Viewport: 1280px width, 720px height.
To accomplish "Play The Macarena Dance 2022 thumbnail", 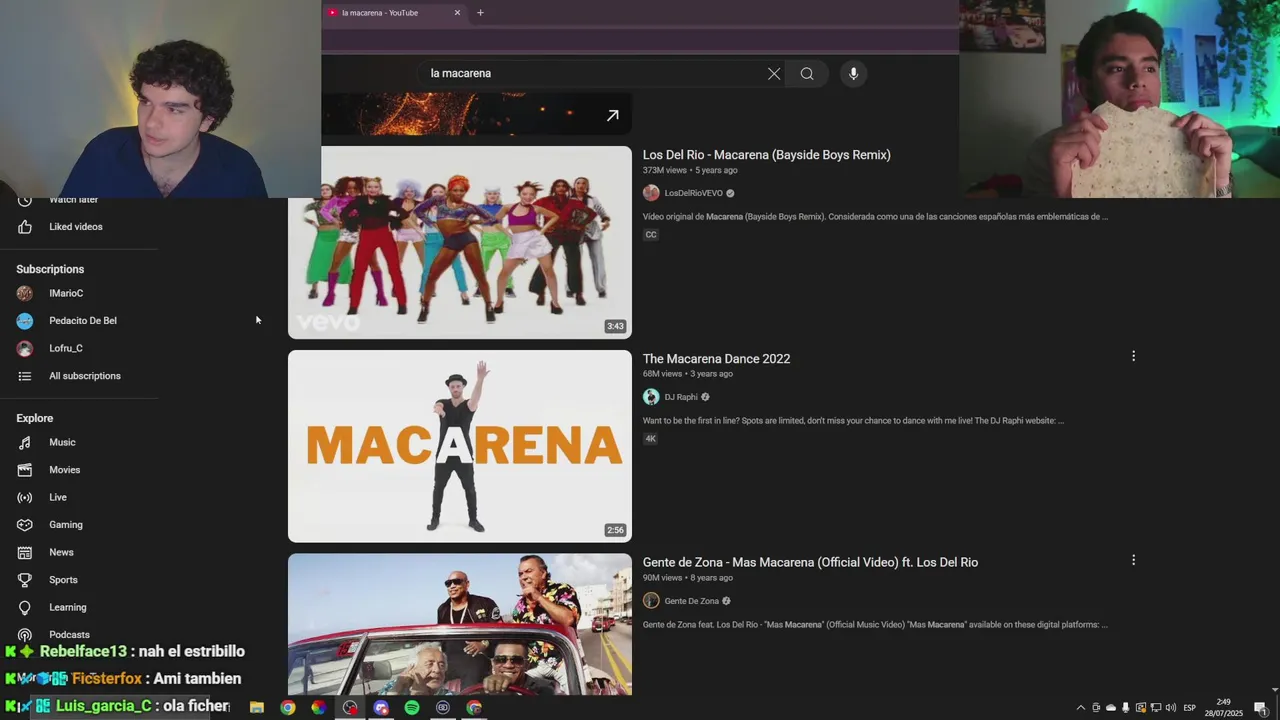I will (x=460, y=446).
